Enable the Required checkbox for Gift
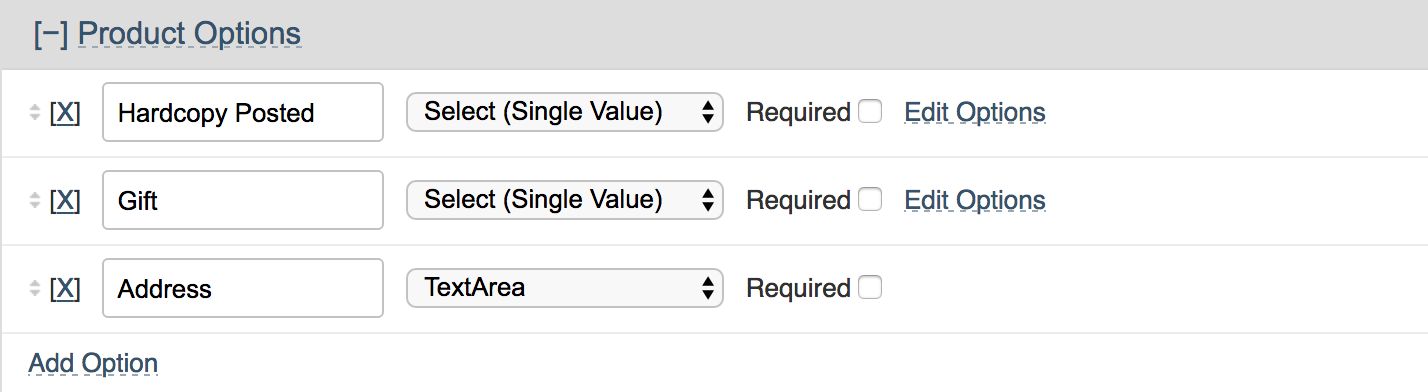 (x=870, y=200)
